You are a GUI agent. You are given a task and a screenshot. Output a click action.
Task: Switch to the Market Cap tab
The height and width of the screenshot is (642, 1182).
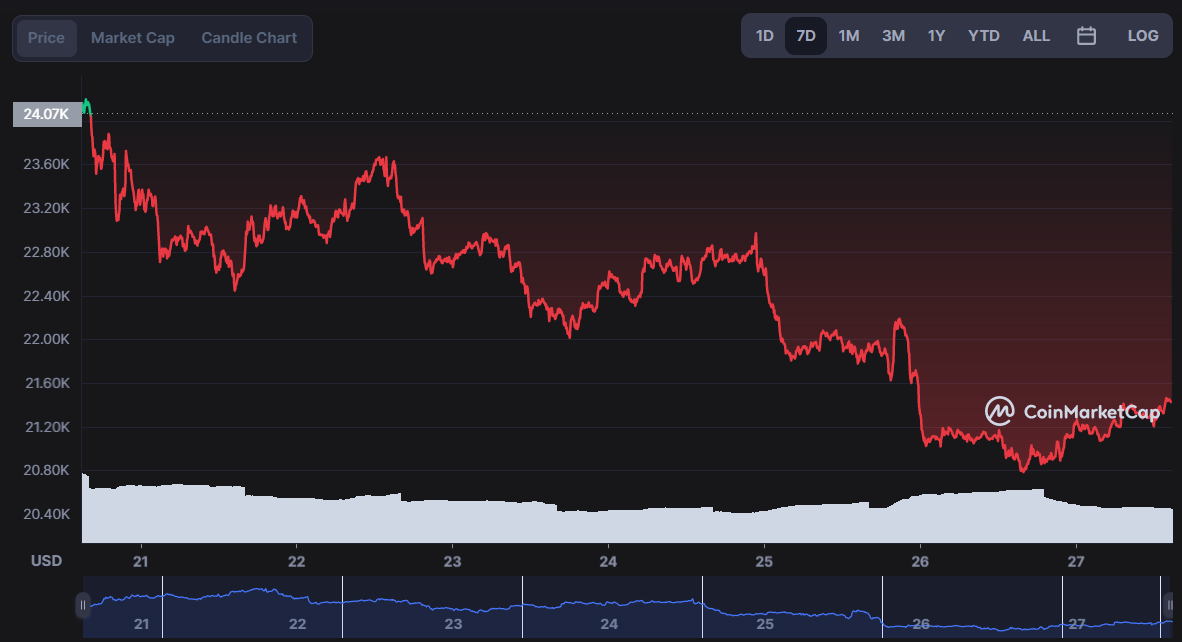133,38
